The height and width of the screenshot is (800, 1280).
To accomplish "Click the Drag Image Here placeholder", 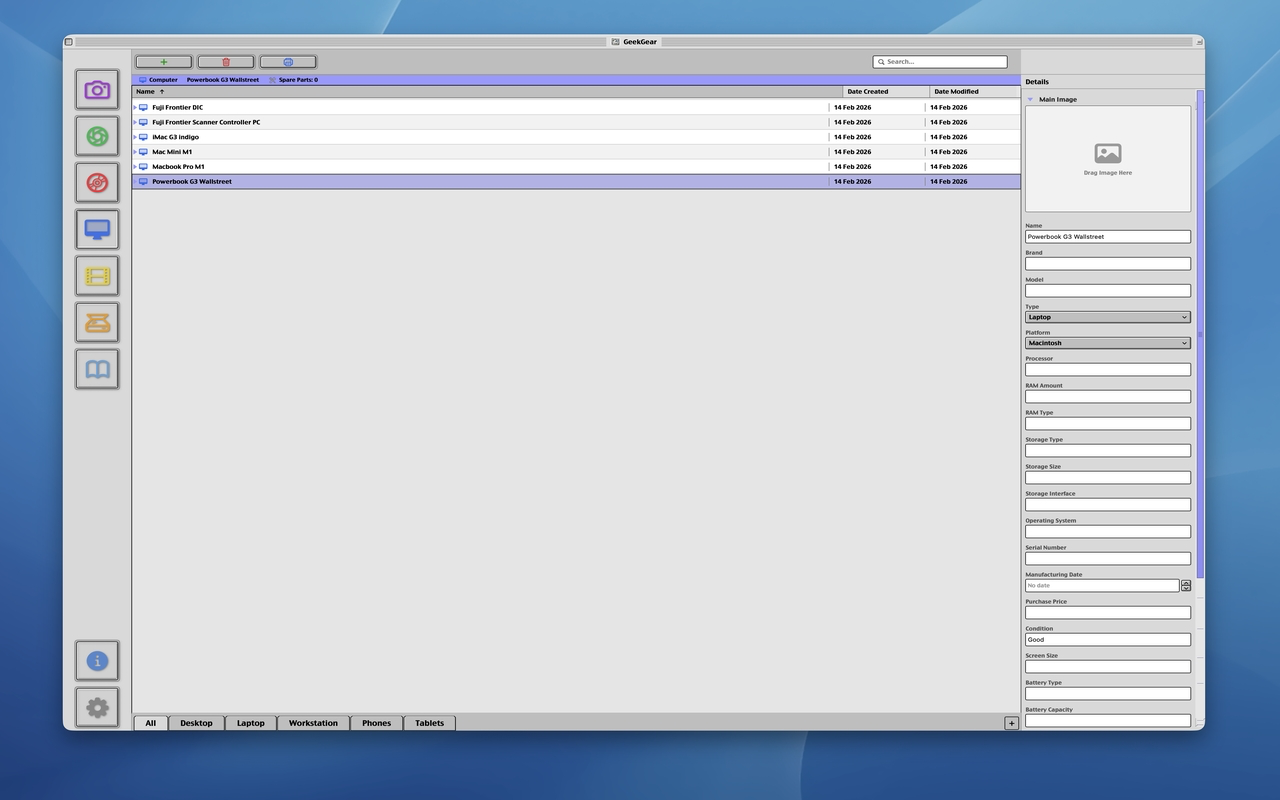I will (x=1108, y=159).
